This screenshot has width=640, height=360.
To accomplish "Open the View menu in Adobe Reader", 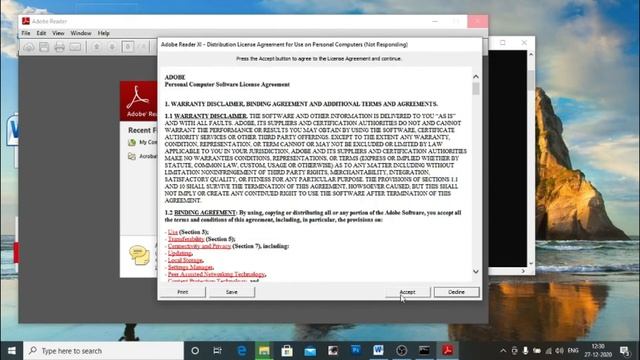I will click(58, 33).
